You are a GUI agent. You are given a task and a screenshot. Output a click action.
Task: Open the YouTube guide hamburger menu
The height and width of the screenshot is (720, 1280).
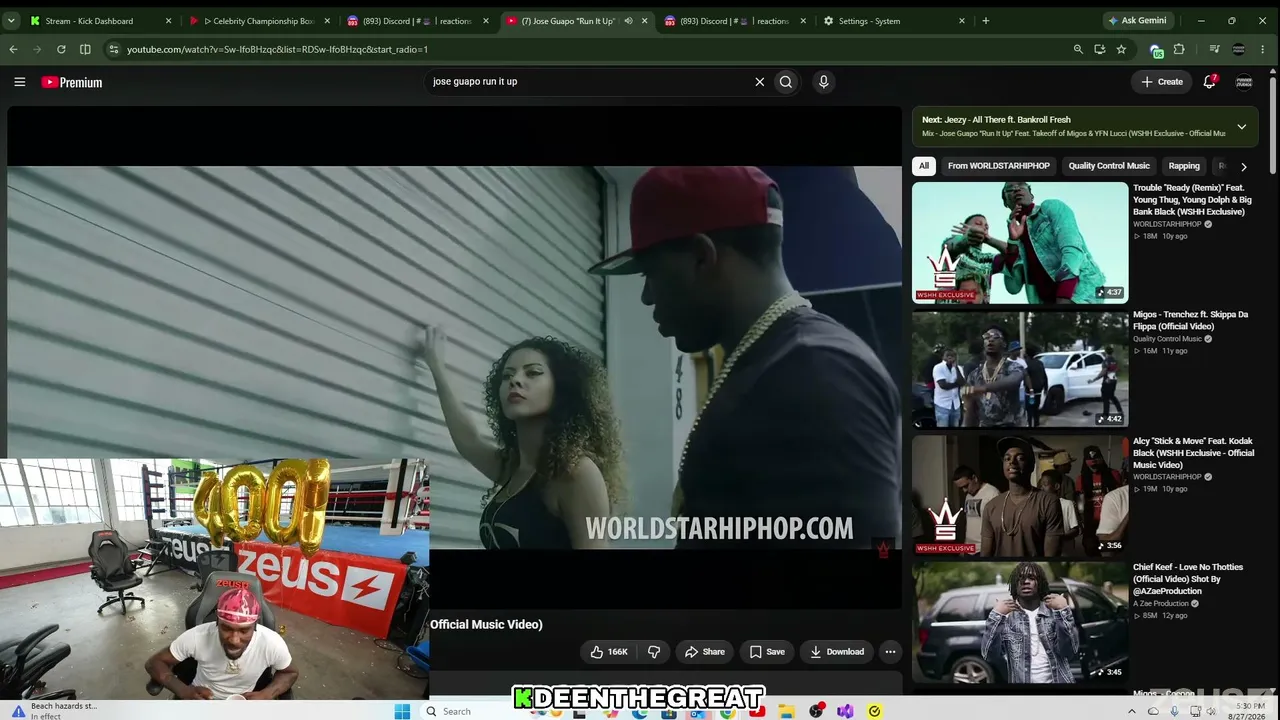(x=19, y=82)
